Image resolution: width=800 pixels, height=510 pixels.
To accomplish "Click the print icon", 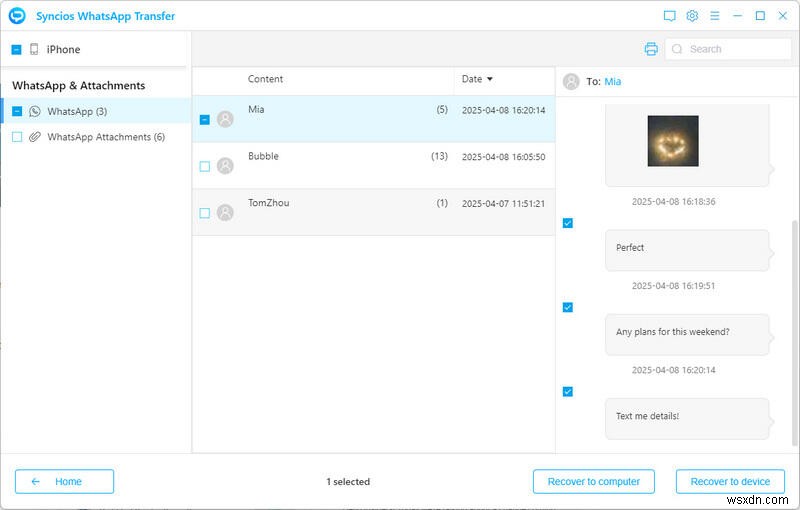I will point(651,49).
